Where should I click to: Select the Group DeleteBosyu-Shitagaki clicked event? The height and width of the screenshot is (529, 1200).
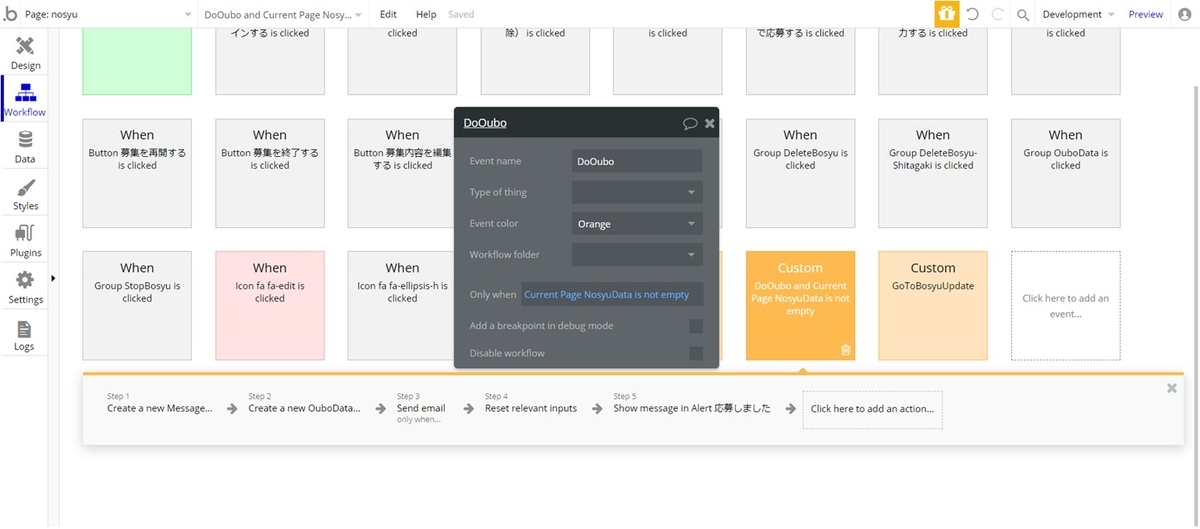(x=933, y=173)
